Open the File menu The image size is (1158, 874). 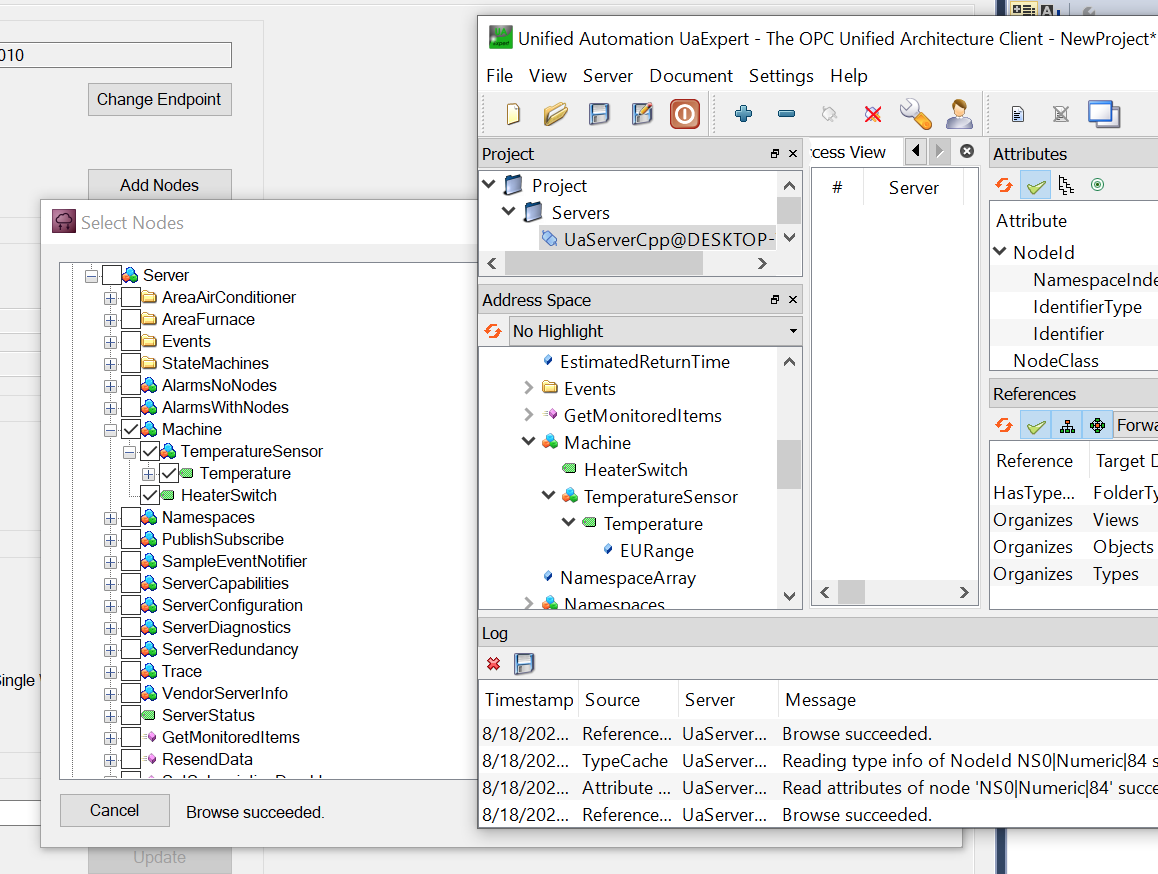[x=499, y=75]
